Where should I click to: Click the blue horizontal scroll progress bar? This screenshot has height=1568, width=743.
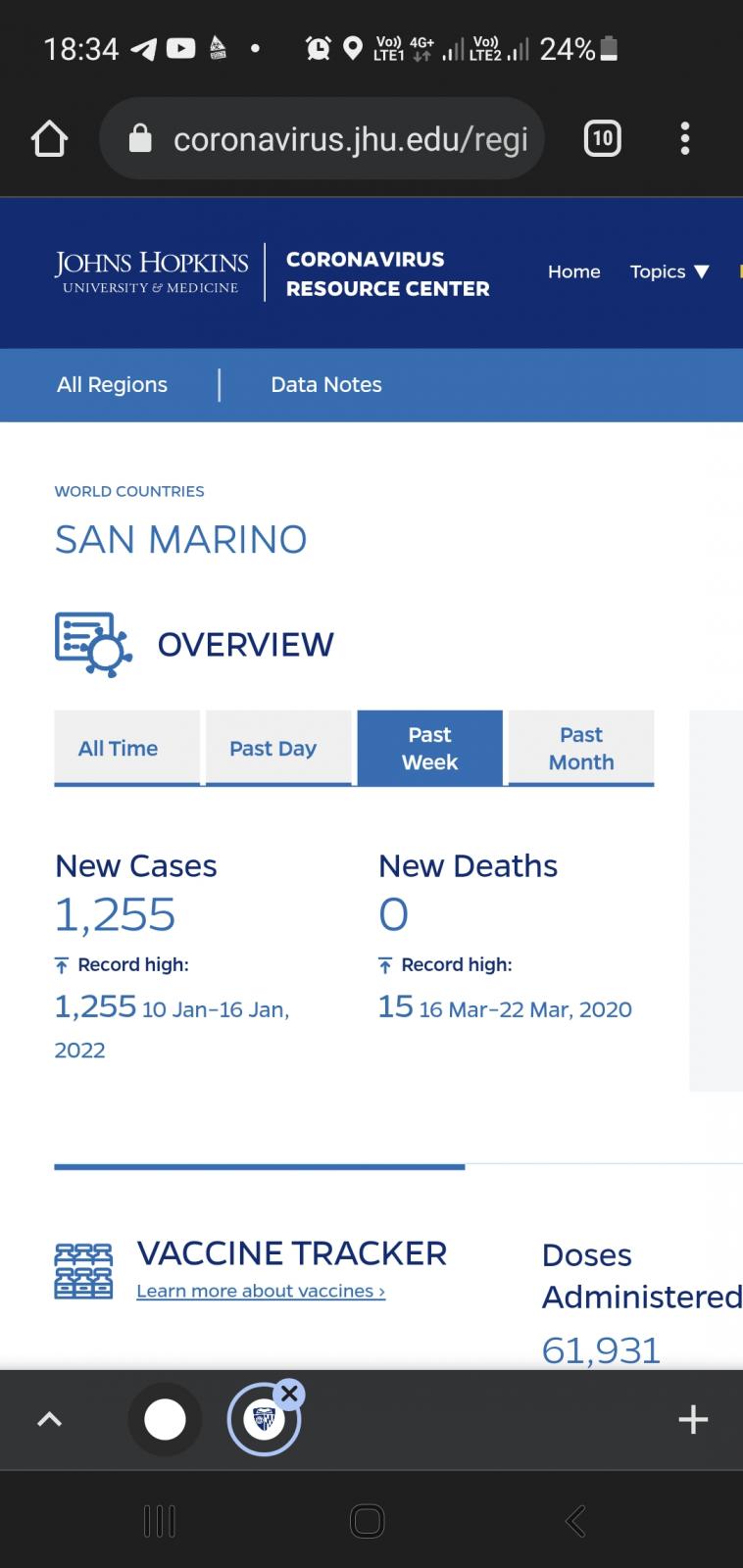tap(259, 1166)
